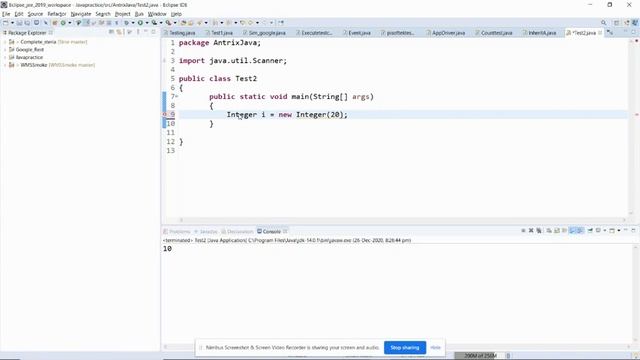640x360 pixels.
Task: Open the Debug dropdown arrow
Action: [133, 23]
